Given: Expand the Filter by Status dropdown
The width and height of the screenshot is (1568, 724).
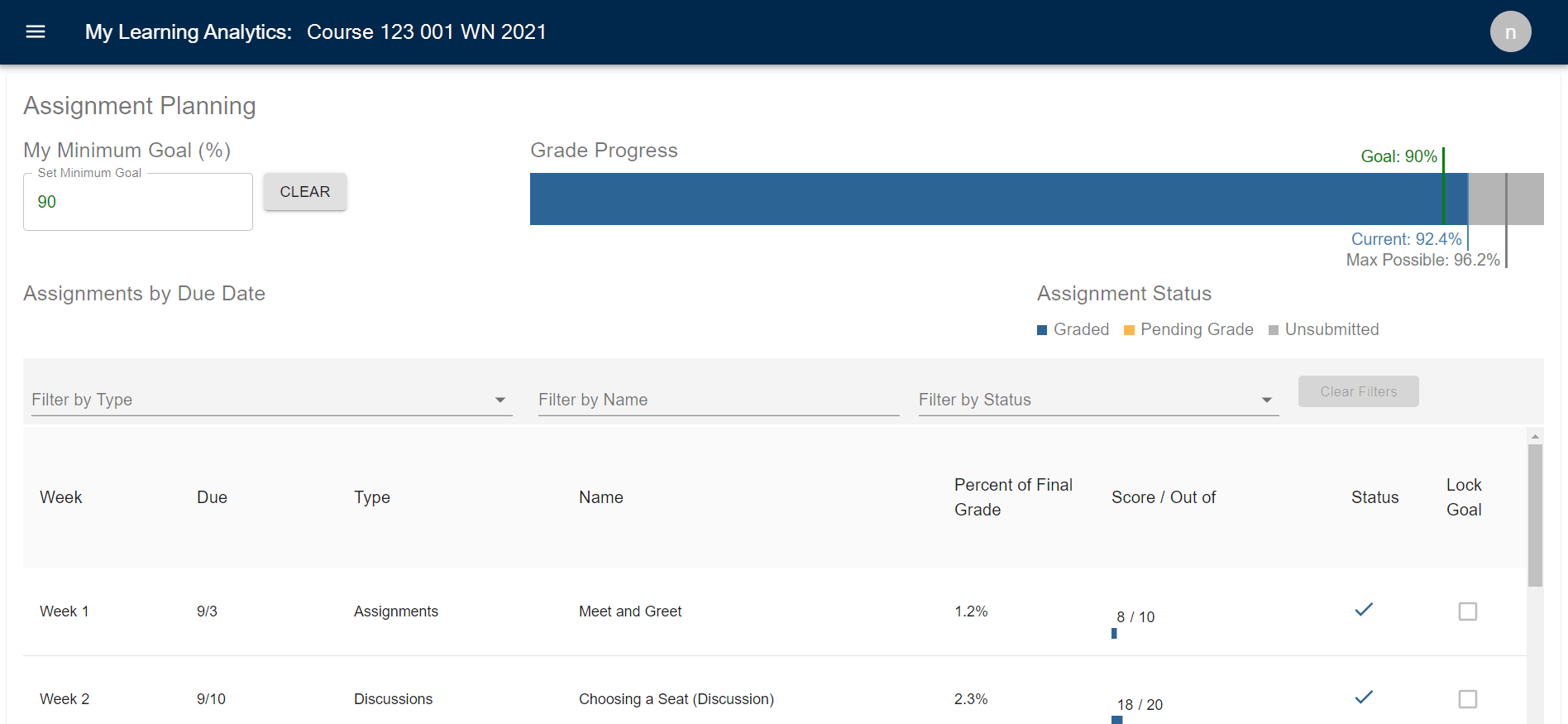Looking at the screenshot, I should (x=1098, y=400).
